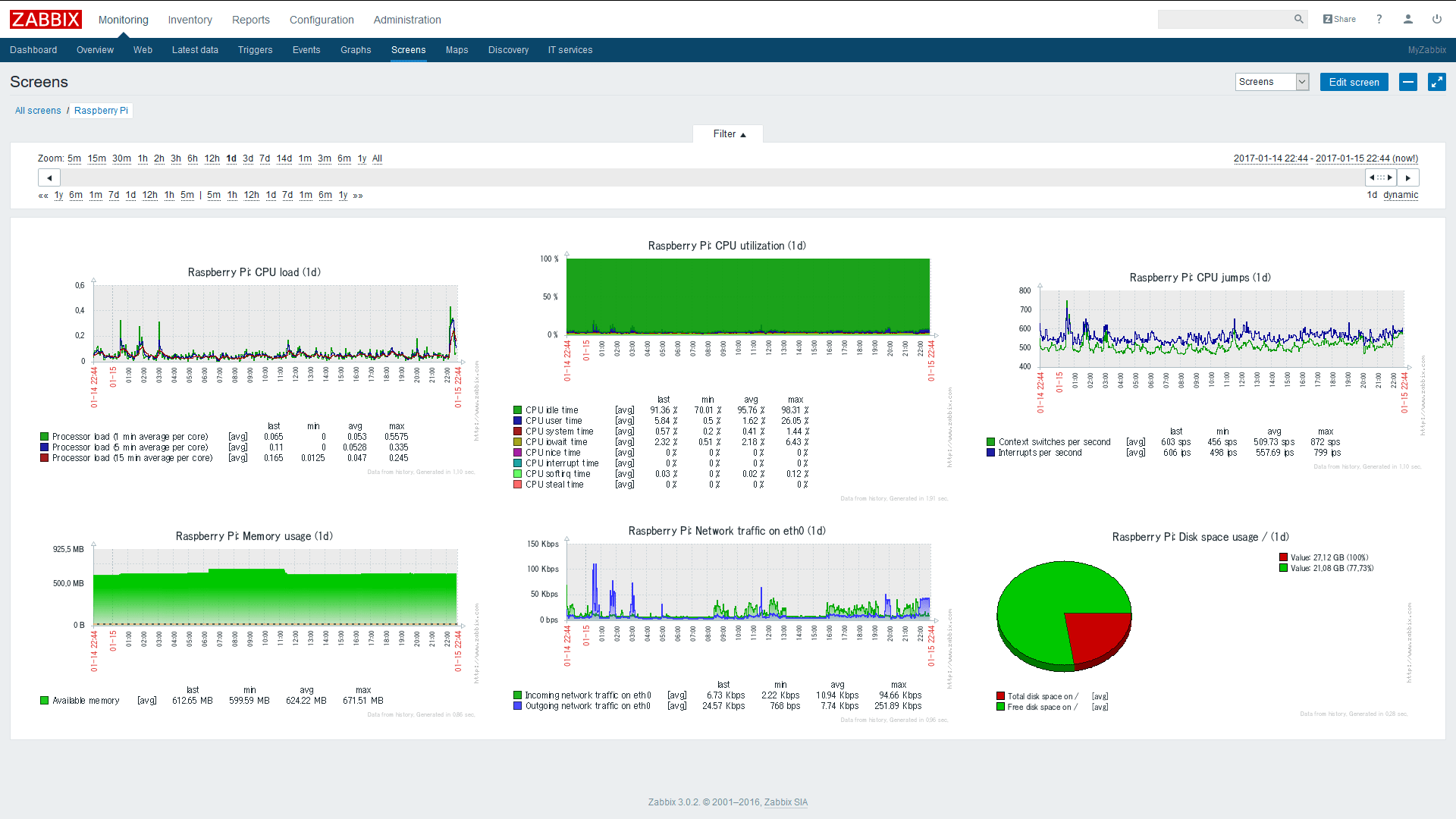The width and height of the screenshot is (1456, 819).
Task: Collapse the Filter panel
Action: click(x=727, y=133)
